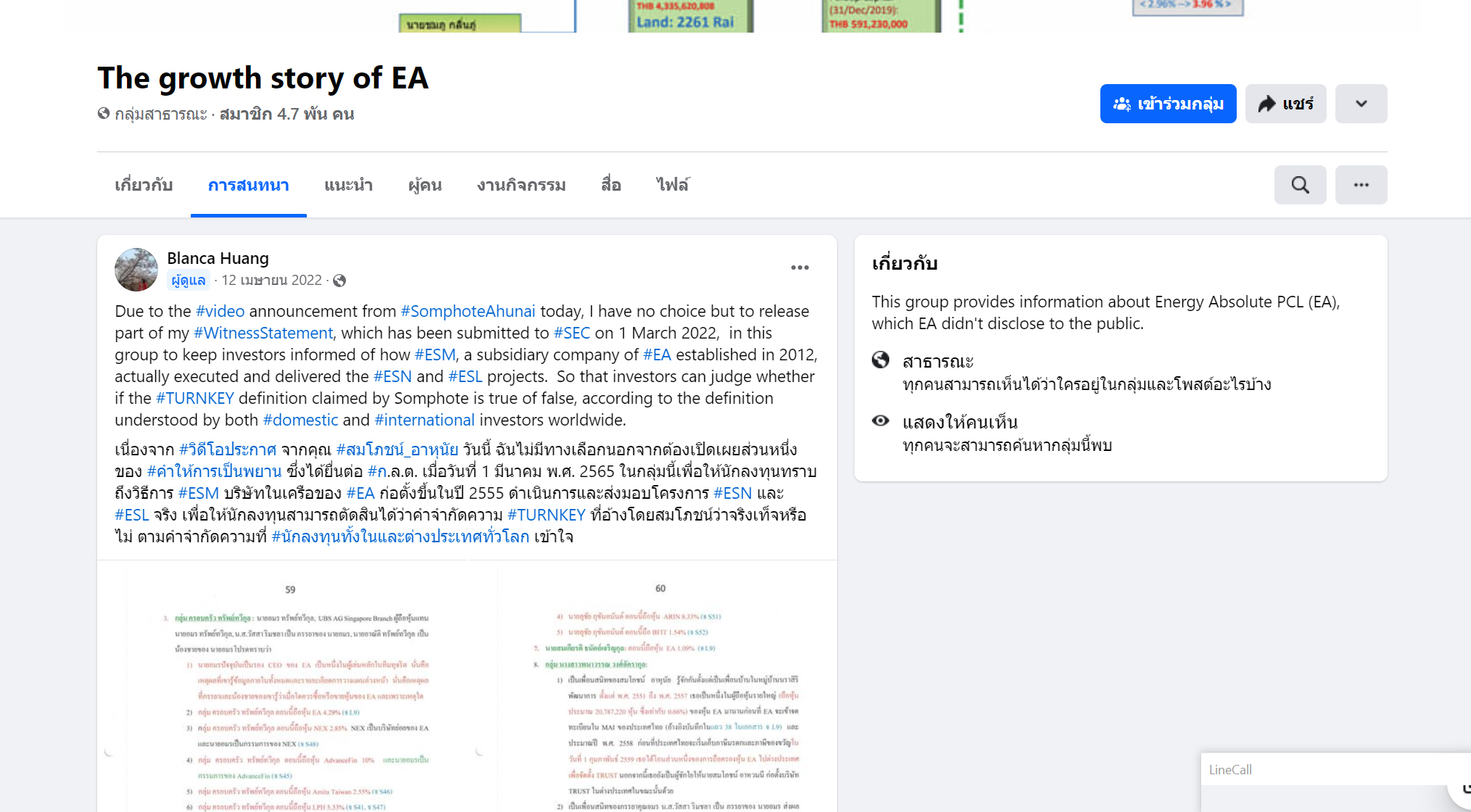Click the ผู้ดูแล admin badge on the post
Screen dimensions: 1471x812
187,281
